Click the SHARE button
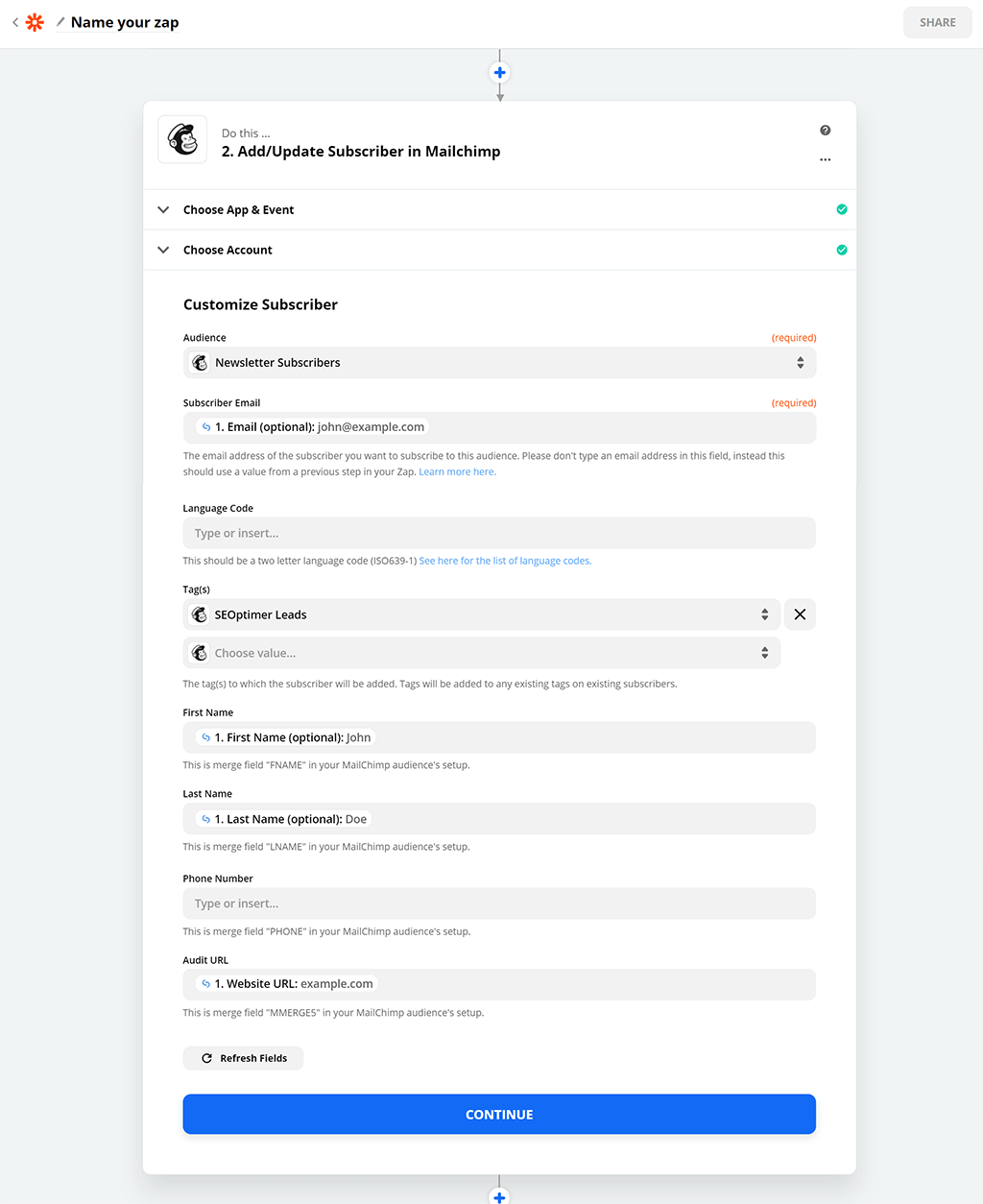This screenshot has width=983, height=1204. [x=937, y=21]
